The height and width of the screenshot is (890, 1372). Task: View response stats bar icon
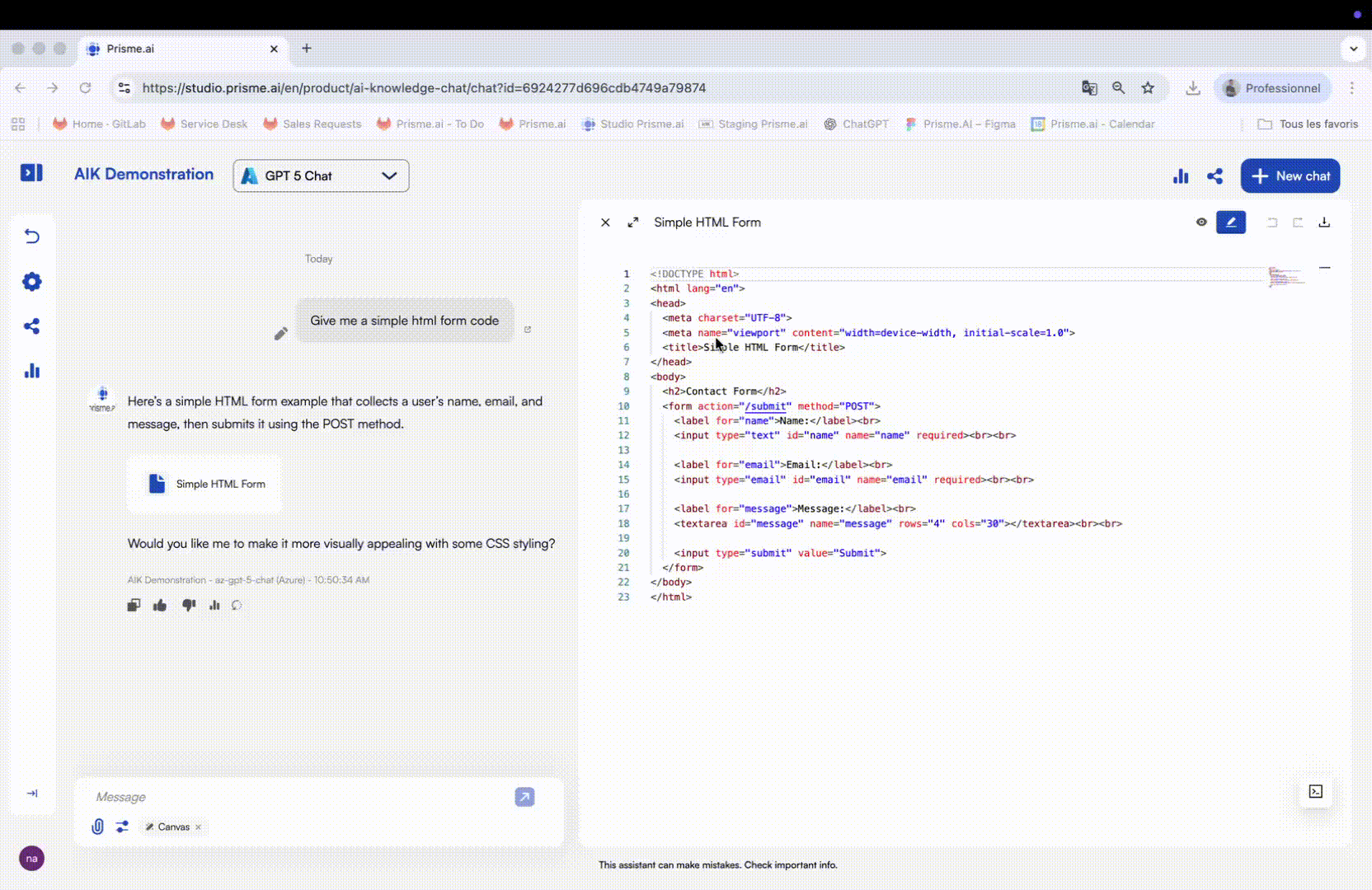[x=214, y=605]
